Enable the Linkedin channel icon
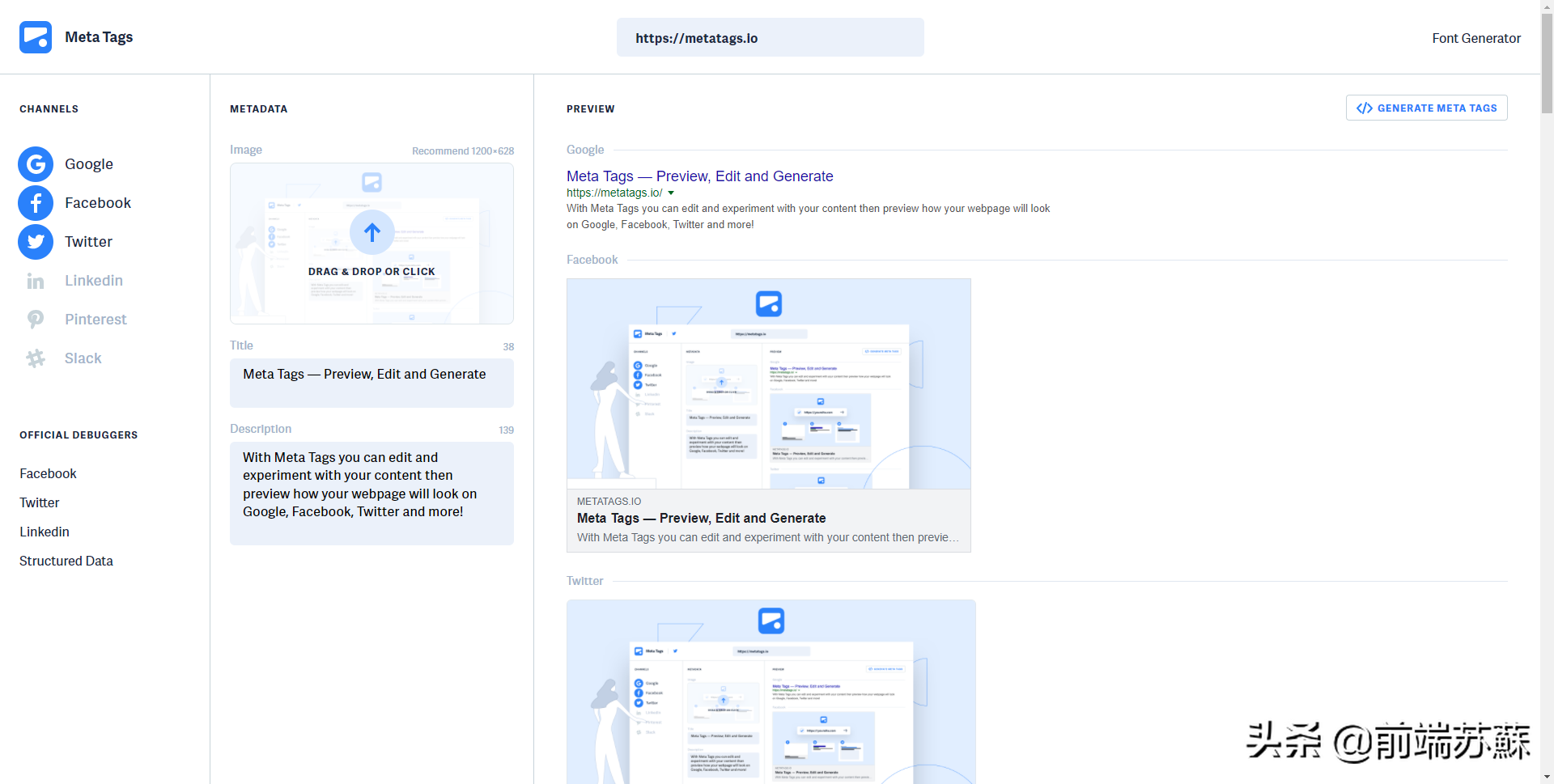 click(x=36, y=281)
